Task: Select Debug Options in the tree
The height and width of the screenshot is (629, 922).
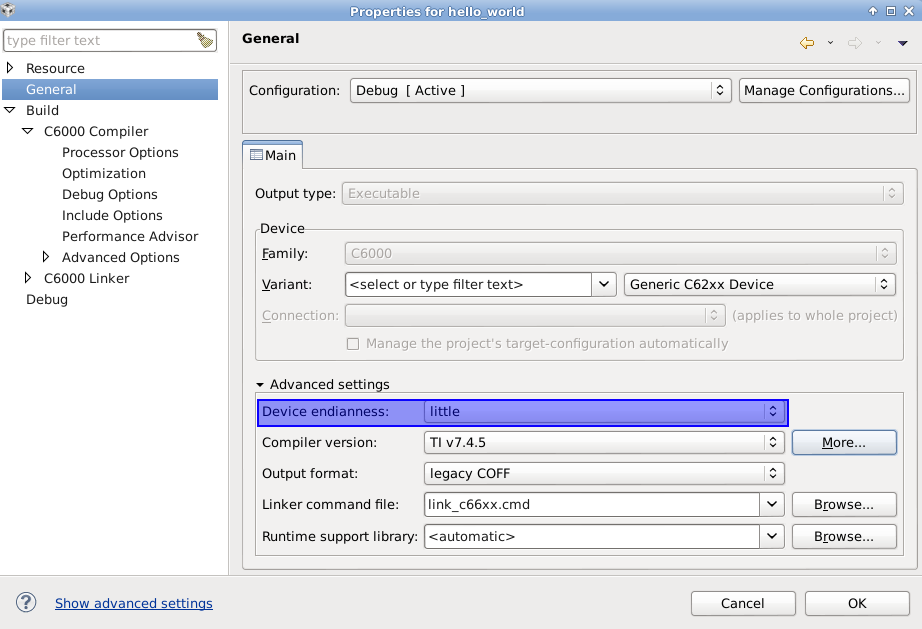Action: click(110, 194)
